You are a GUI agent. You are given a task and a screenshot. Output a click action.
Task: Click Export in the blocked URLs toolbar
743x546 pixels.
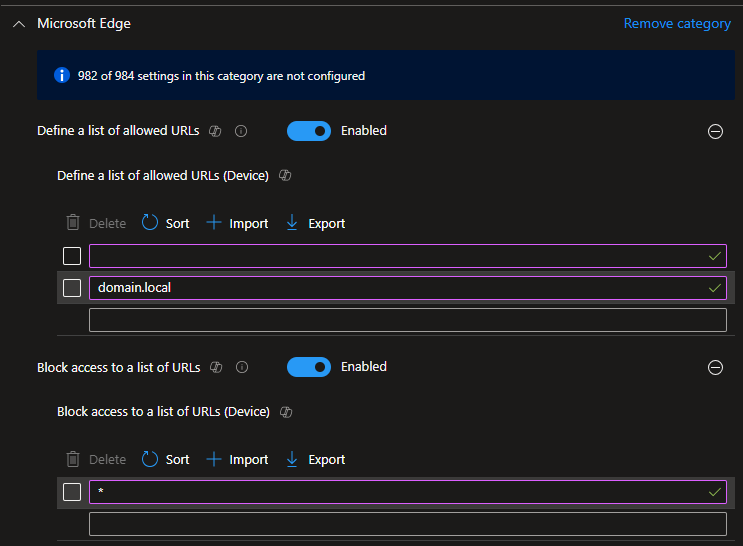316,459
